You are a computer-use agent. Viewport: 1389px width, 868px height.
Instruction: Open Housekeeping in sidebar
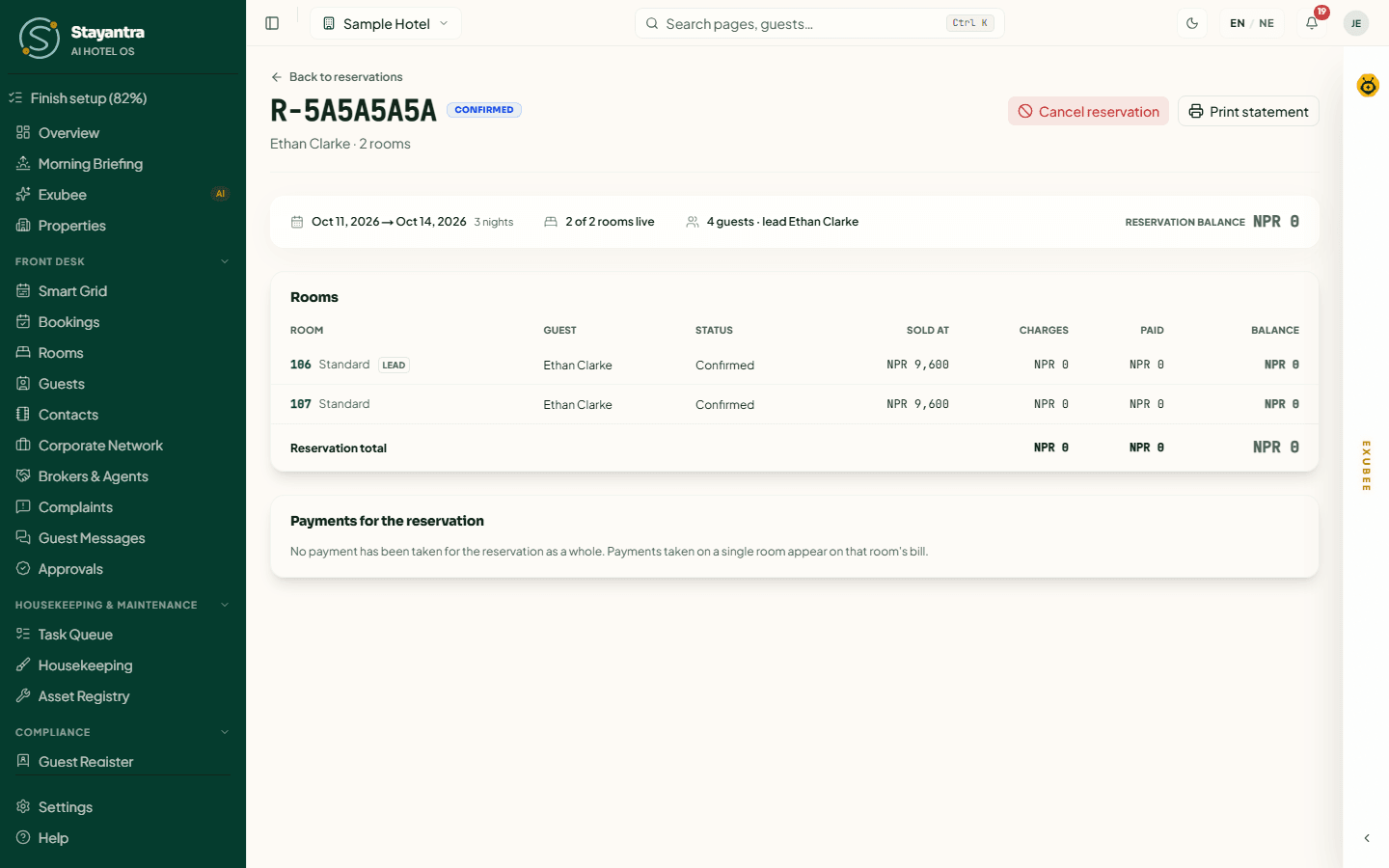click(x=123, y=665)
